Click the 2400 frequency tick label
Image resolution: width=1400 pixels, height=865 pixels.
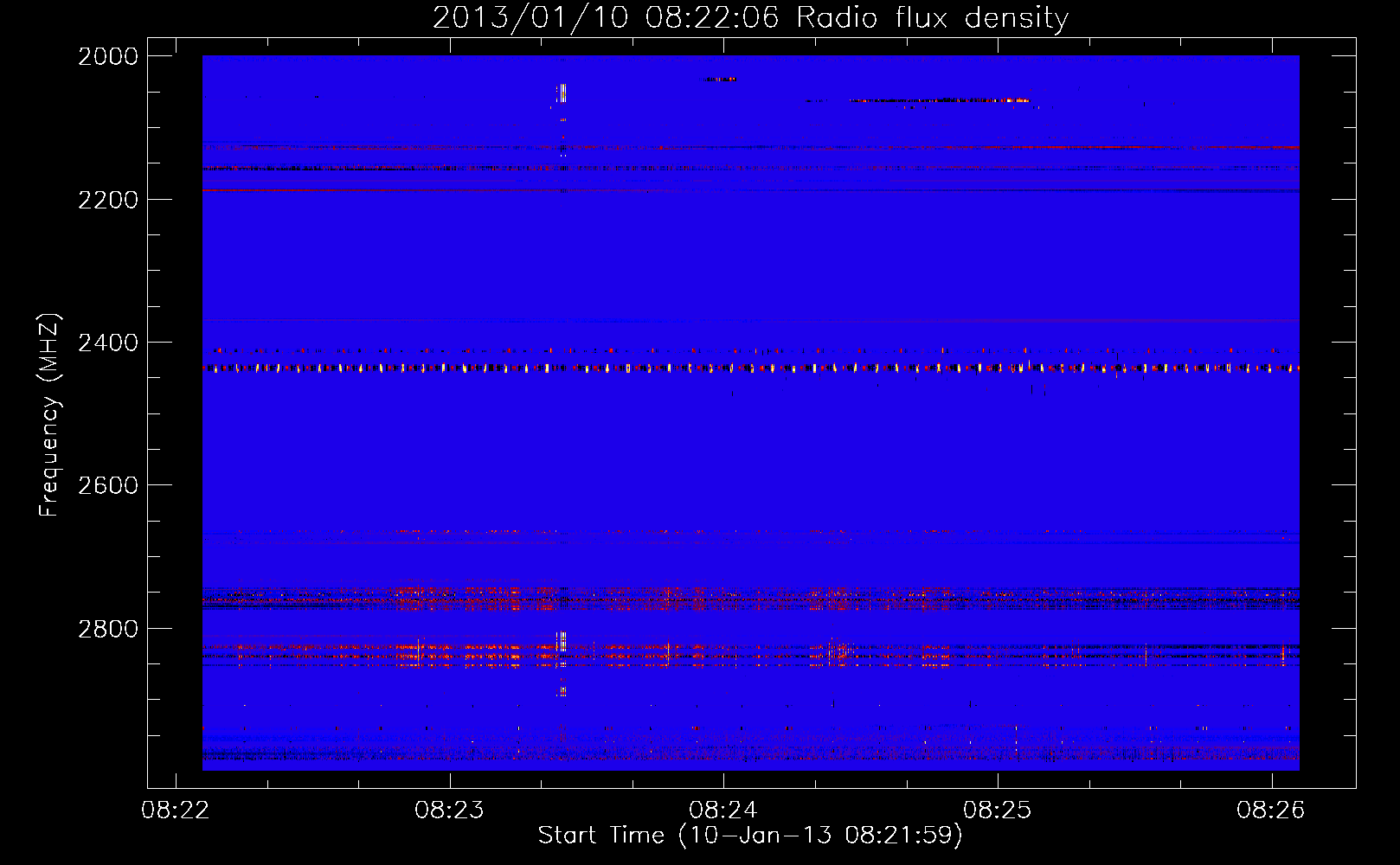coord(108,343)
